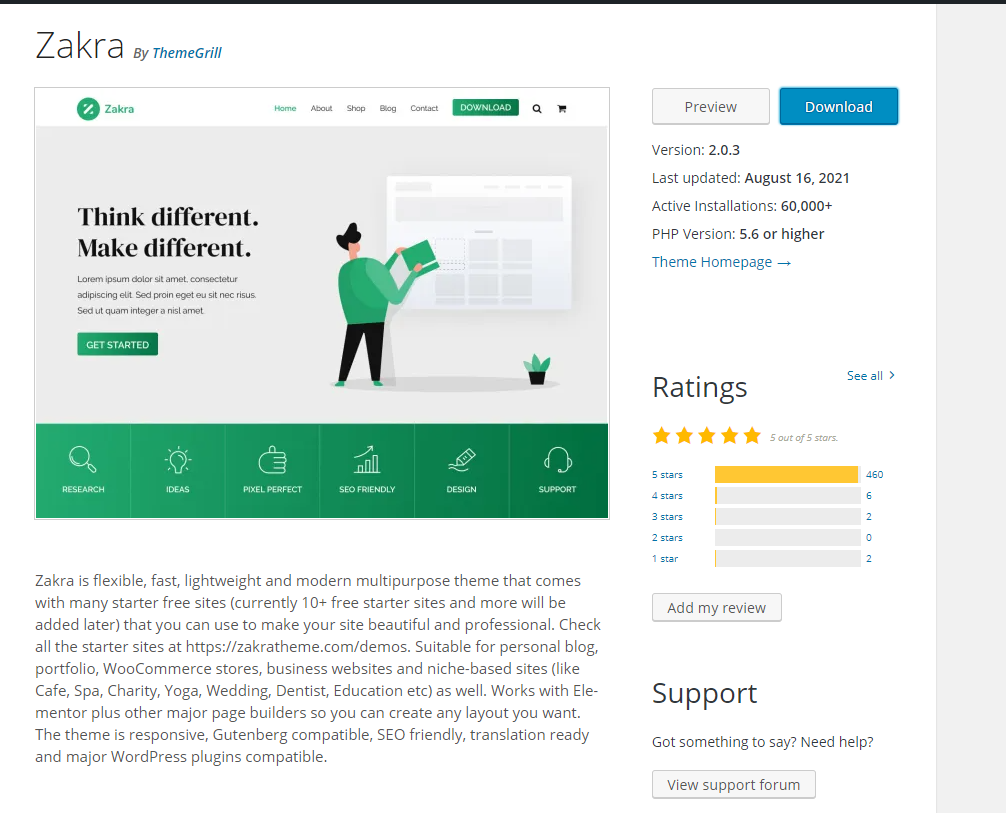This screenshot has height=813, width=1006.
Task: Click the Zakra logo icon in screenshot
Action: pyautogui.click(x=88, y=109)
